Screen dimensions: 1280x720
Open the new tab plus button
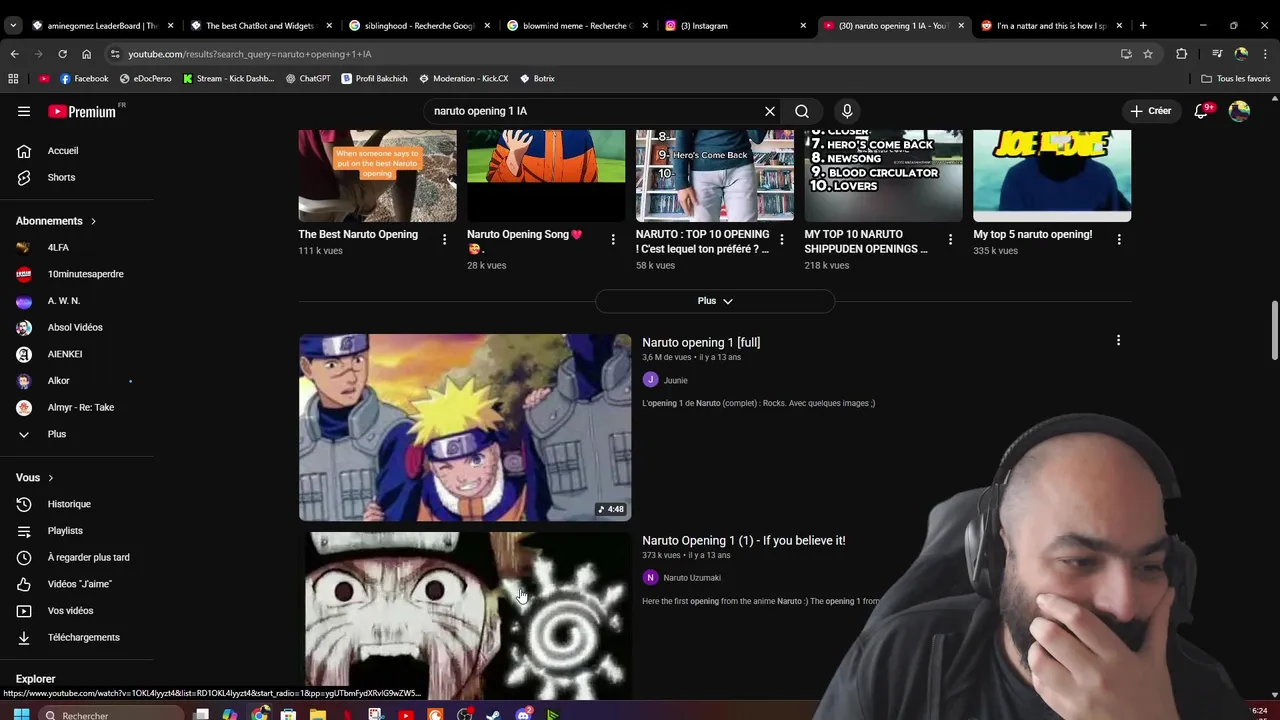[x=1143, y=25]
